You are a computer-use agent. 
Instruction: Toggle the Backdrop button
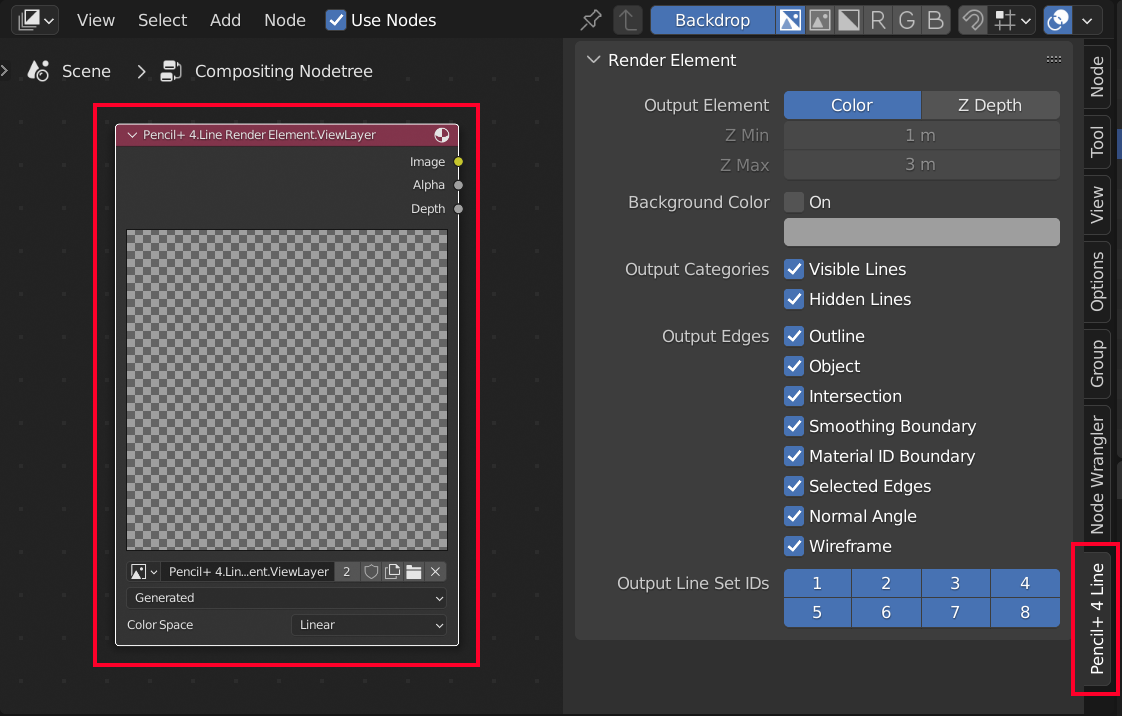click(712, 19)
